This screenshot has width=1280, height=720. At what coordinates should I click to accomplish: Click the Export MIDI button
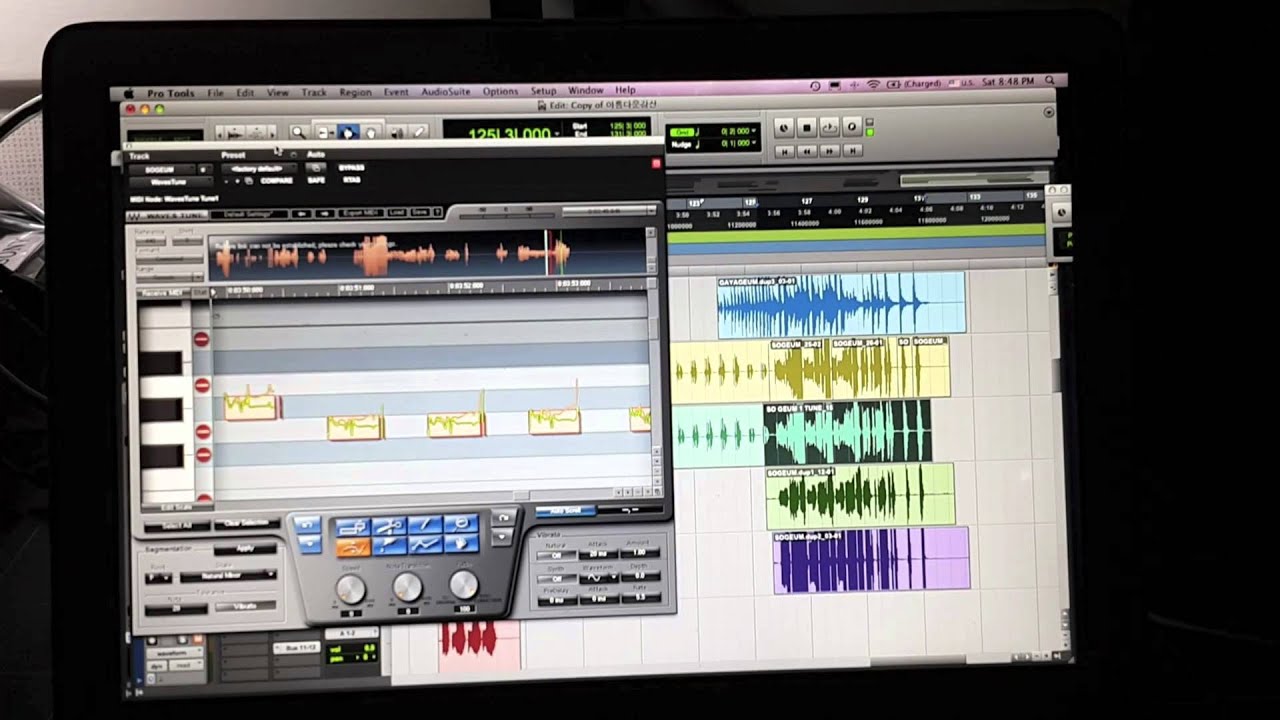[x=360, y=213]
